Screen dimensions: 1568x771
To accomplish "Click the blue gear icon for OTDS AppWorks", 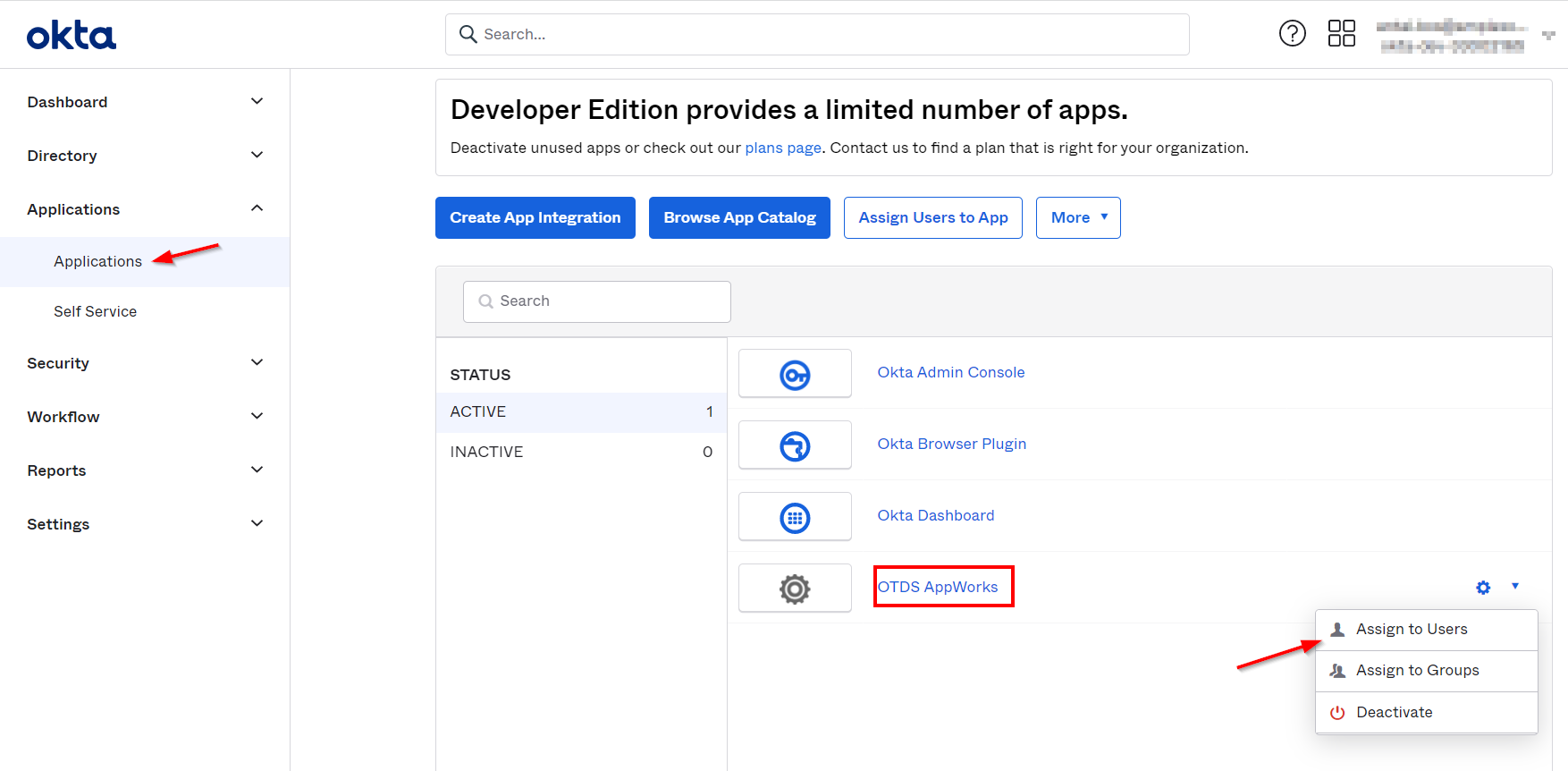I will [1483, 588].
